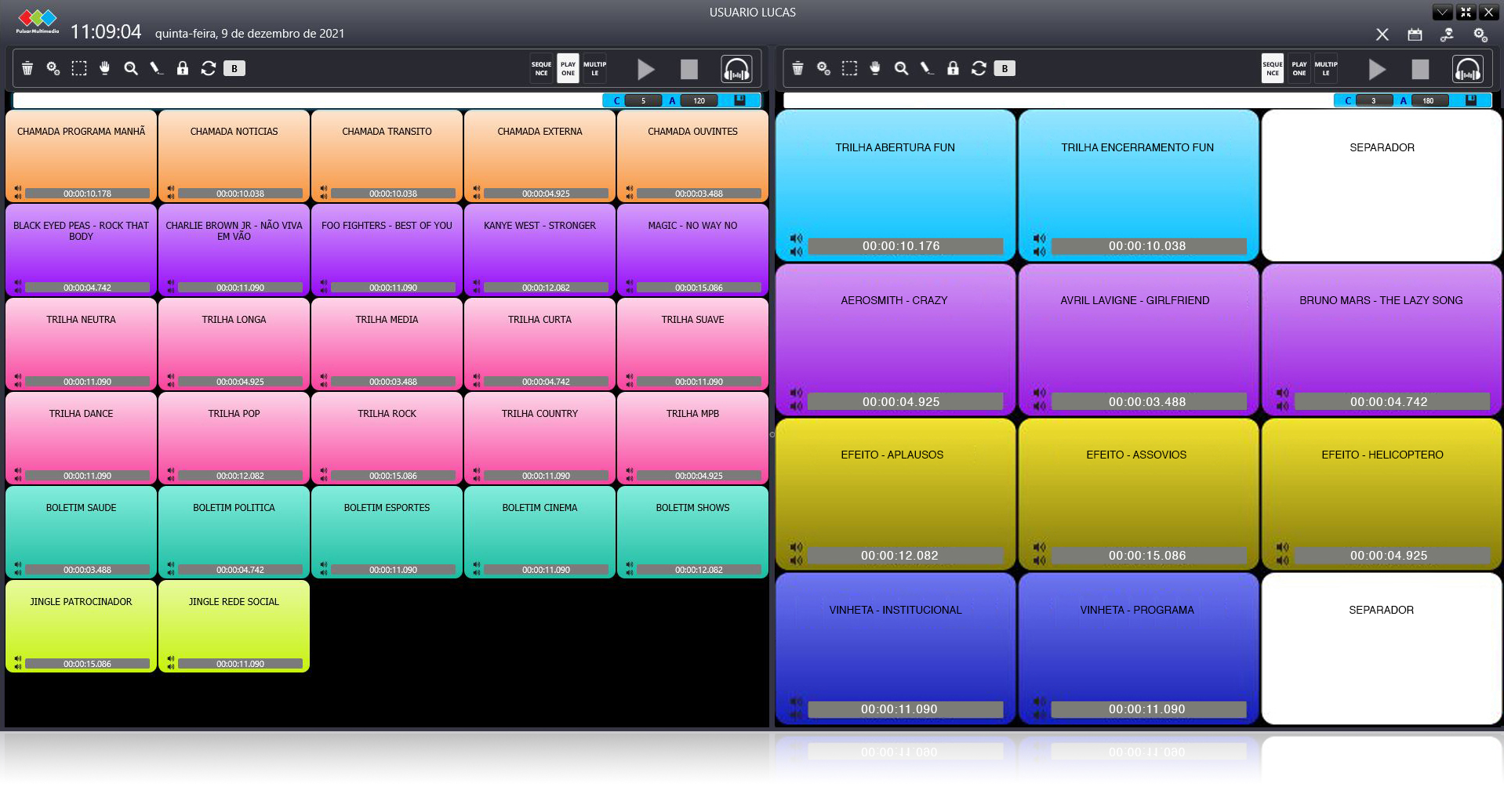
Task: Click the A field showing 180 in the right panel
Action: 1429,100
